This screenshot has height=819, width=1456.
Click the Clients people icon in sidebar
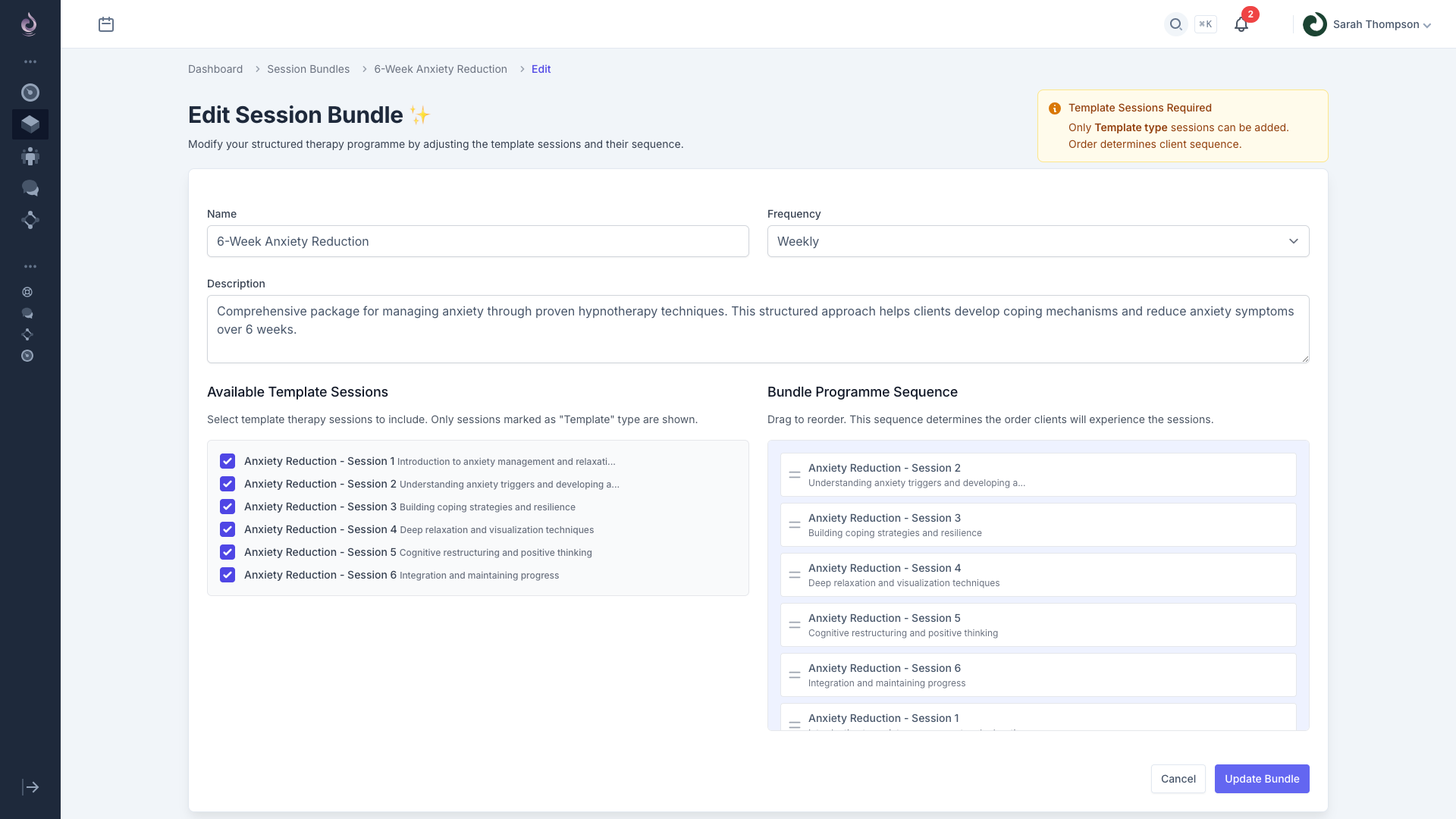[x=30, y=156]
